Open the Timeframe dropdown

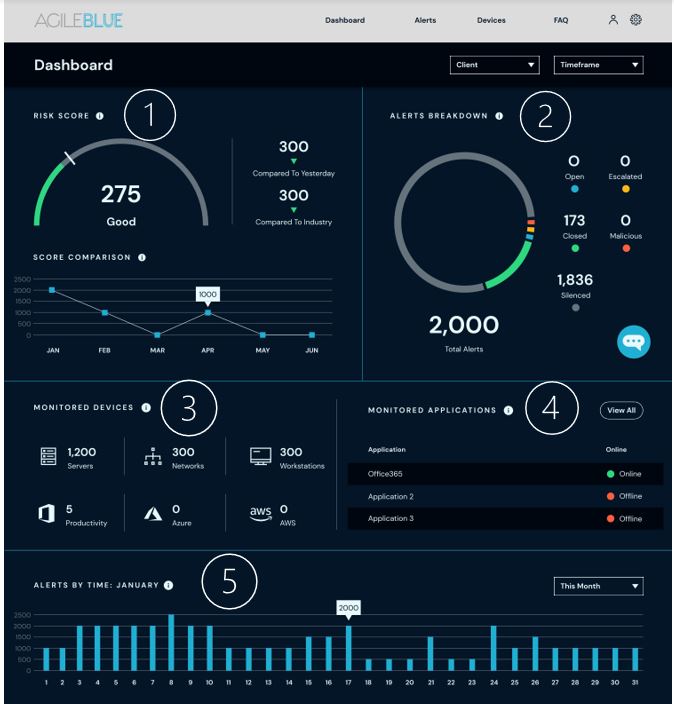coord(599,65)
